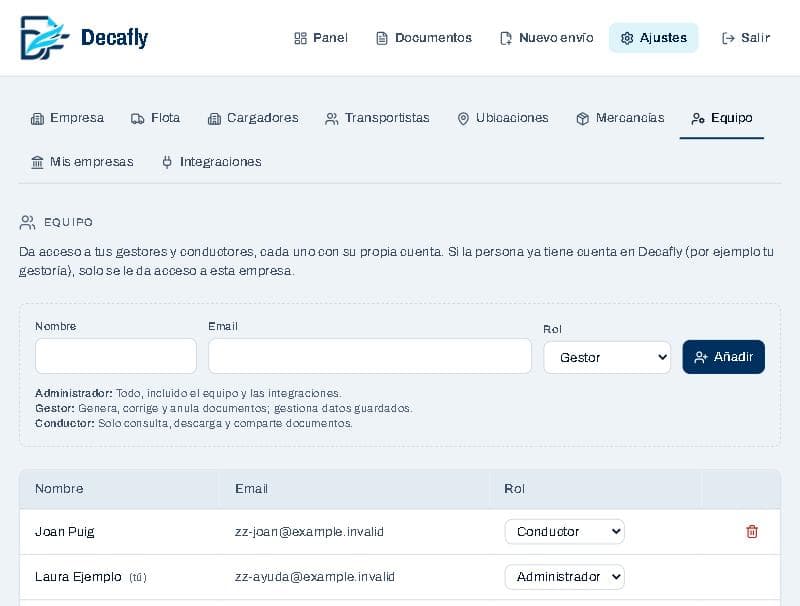Viewport: 800px width, 606px height.
Task: Click the Documentos page icon
Action: (x=382, y=38)
